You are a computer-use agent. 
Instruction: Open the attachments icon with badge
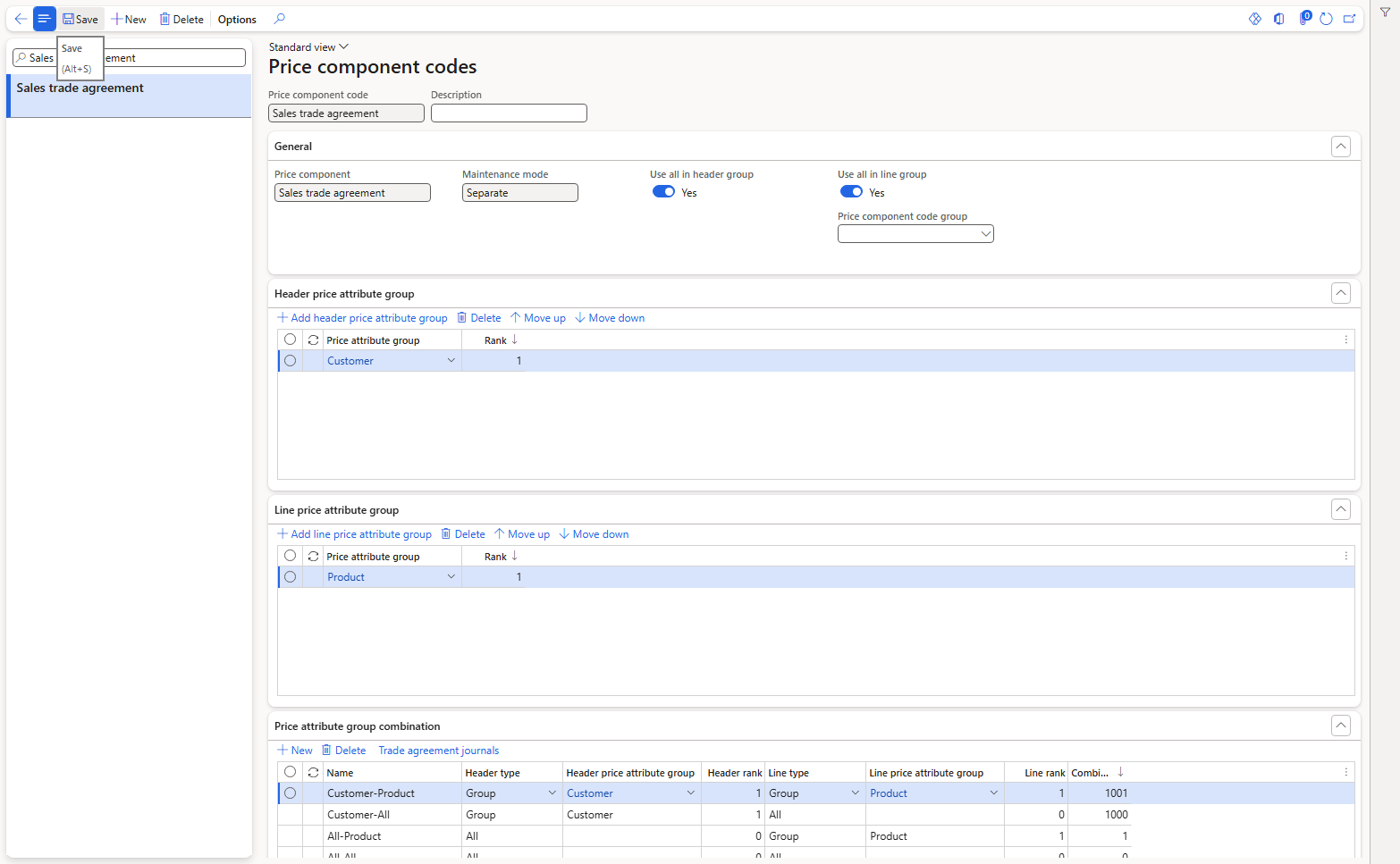[1304, 18]
